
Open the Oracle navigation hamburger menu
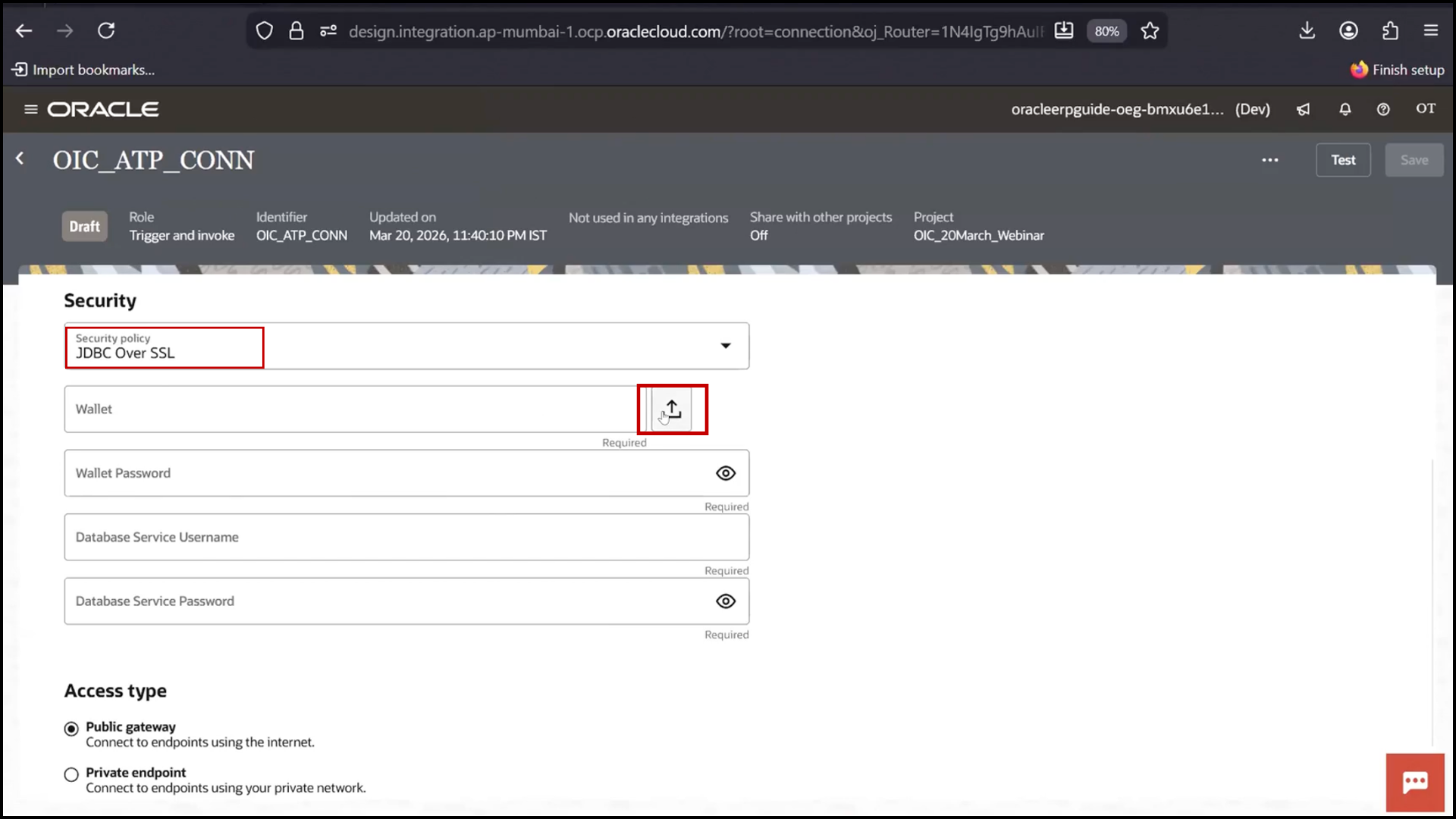tap(31, 109)
